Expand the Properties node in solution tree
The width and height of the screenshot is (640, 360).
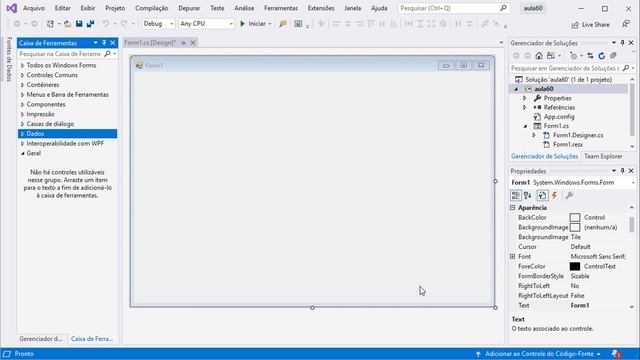(525, 98)
